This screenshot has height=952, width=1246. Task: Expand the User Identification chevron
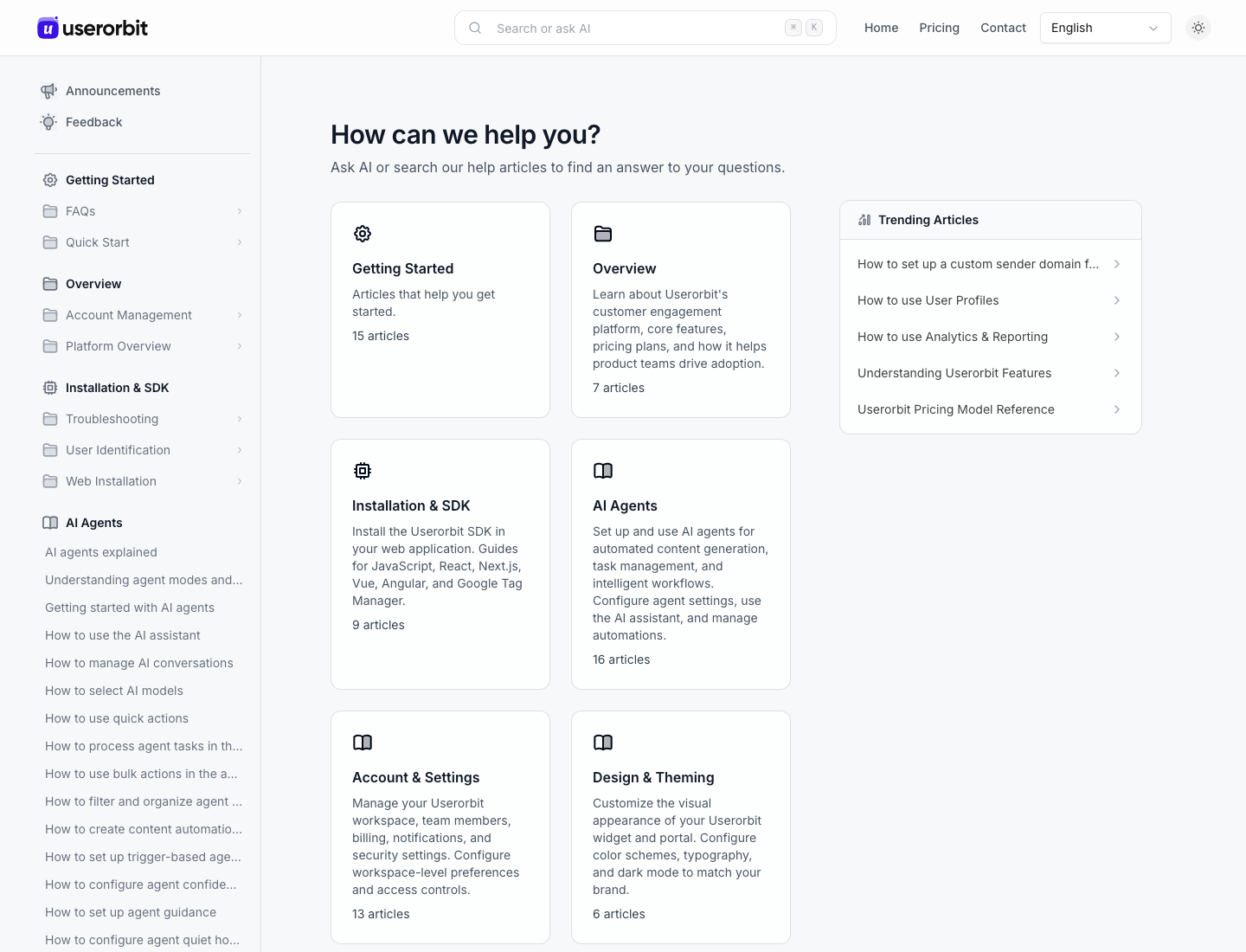[x=240, y=450]
